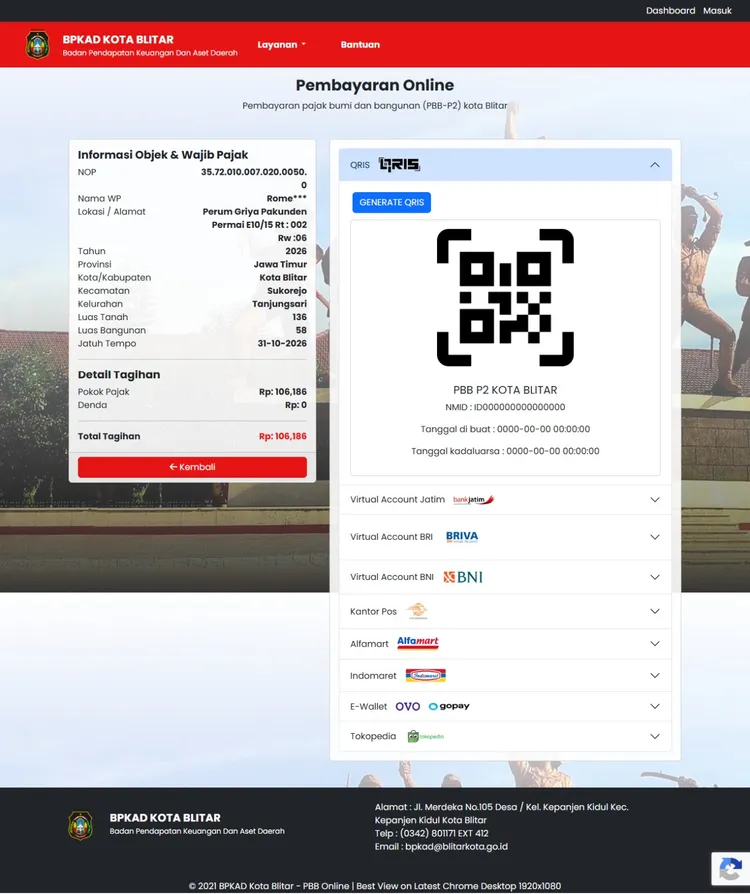Viewport: 750px width, 894px height.
Task: Expand the Tokopedia payment option
Action: coord(505,737)
